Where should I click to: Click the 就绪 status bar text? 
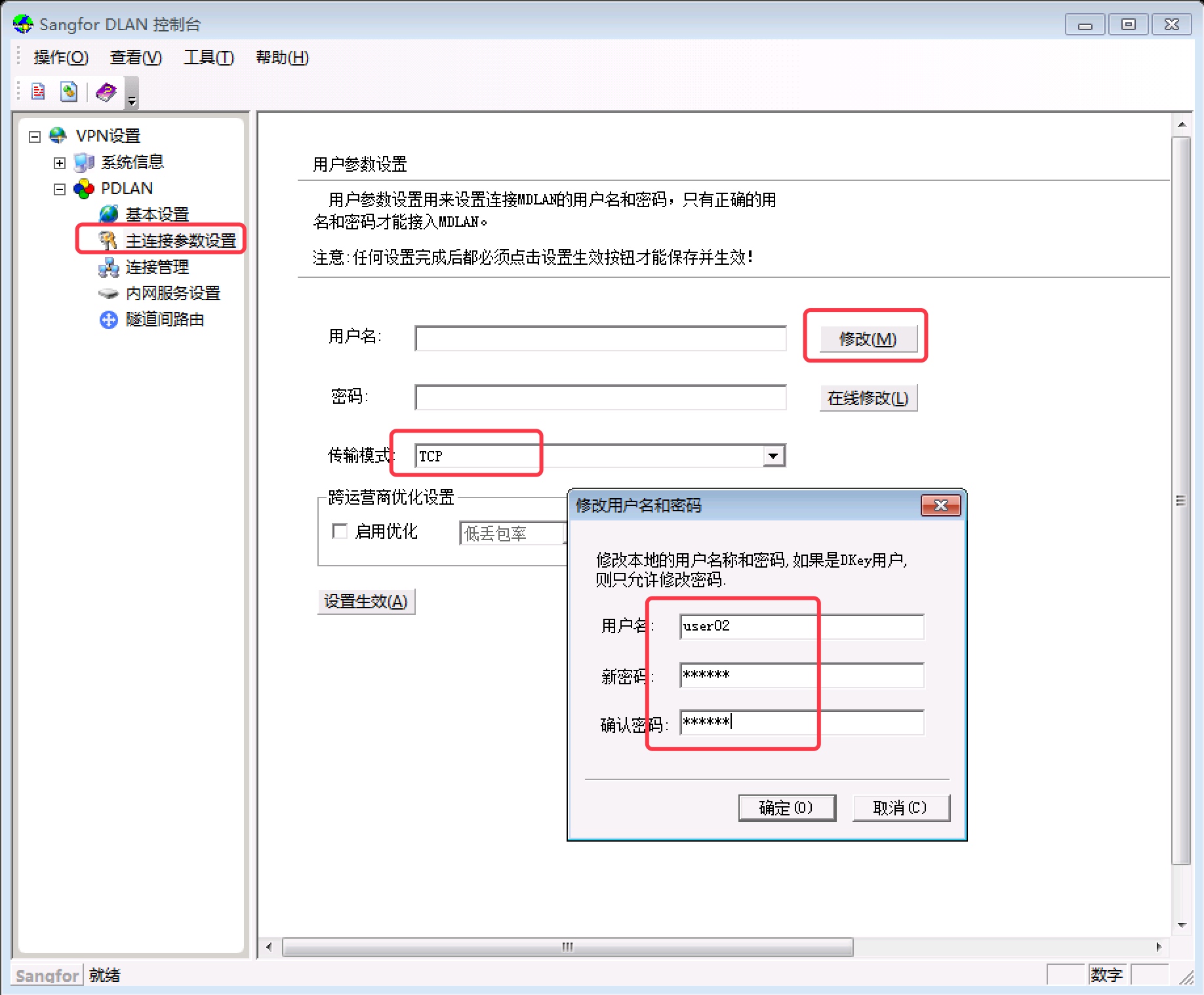pos(105,975)
